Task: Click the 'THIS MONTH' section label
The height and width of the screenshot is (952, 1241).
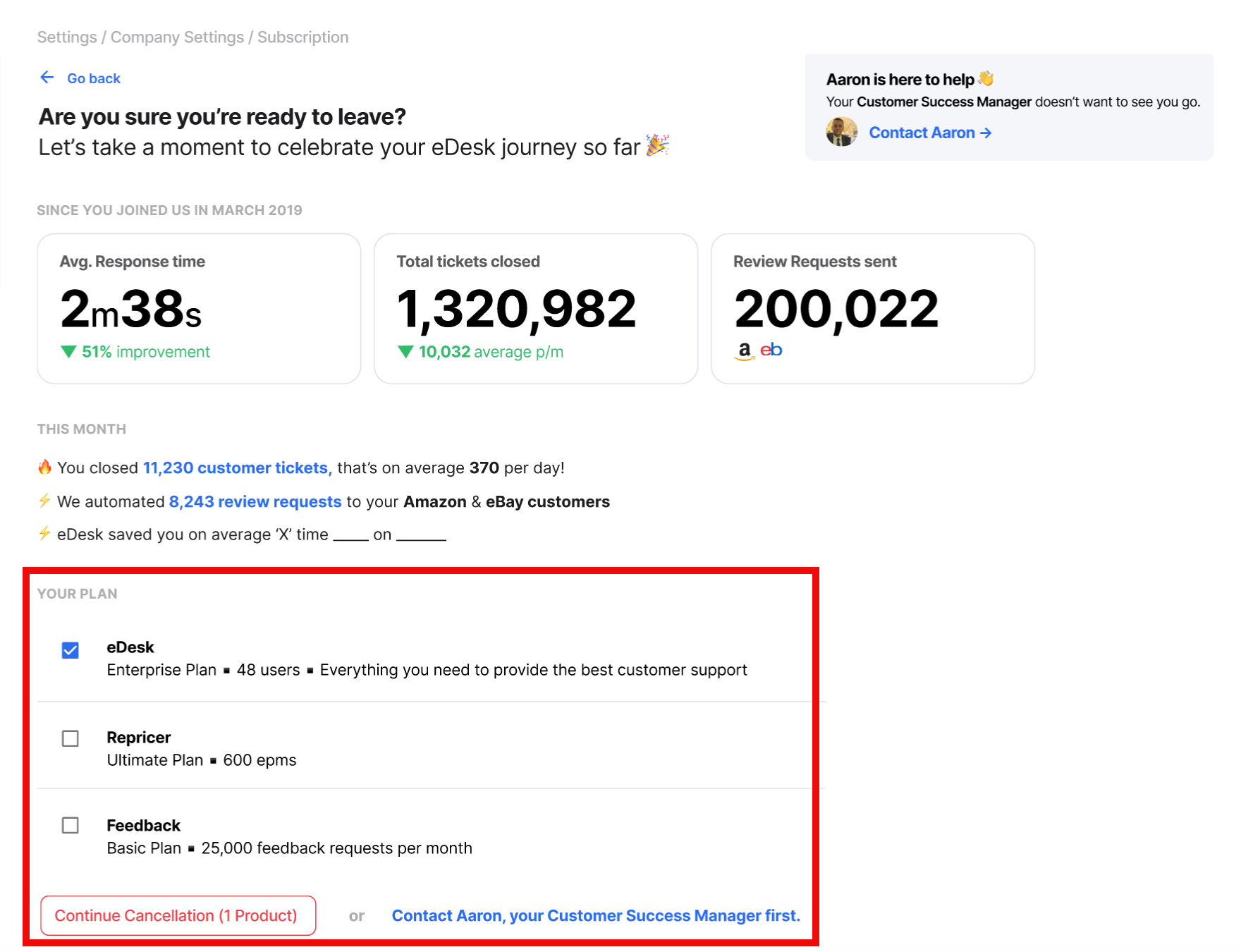Action: pyautogui.click(x=82, y=429)
